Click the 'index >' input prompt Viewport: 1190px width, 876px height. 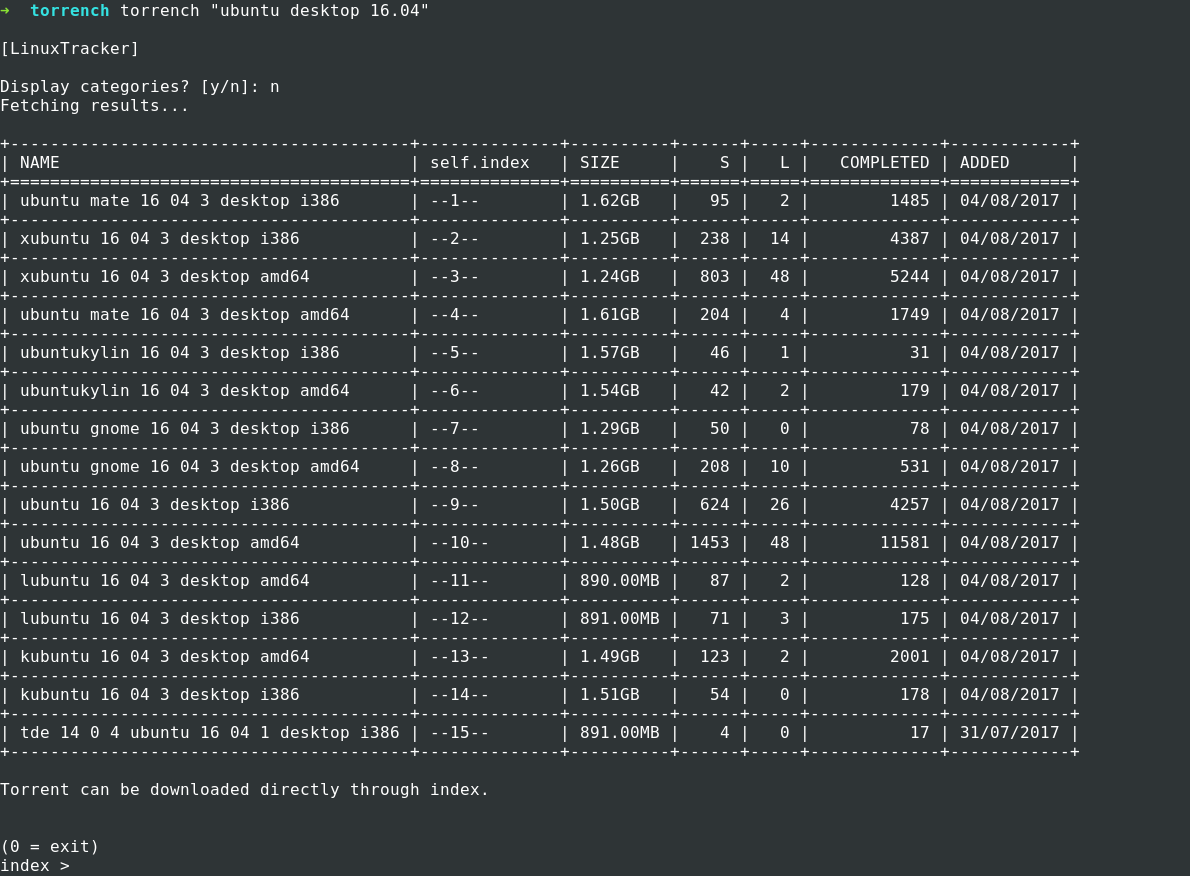pos(35,866)
